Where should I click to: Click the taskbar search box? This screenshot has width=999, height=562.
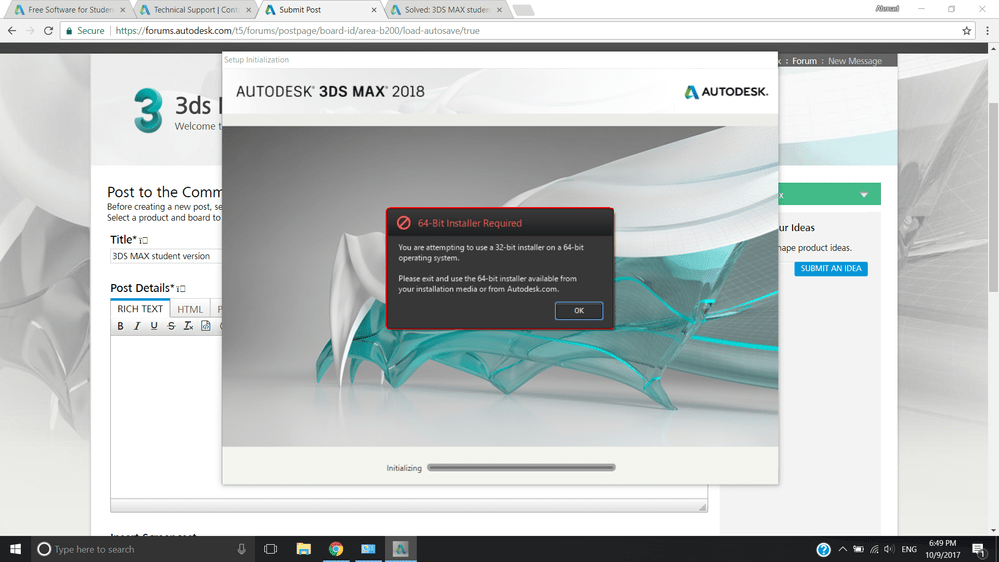[141, 549]
